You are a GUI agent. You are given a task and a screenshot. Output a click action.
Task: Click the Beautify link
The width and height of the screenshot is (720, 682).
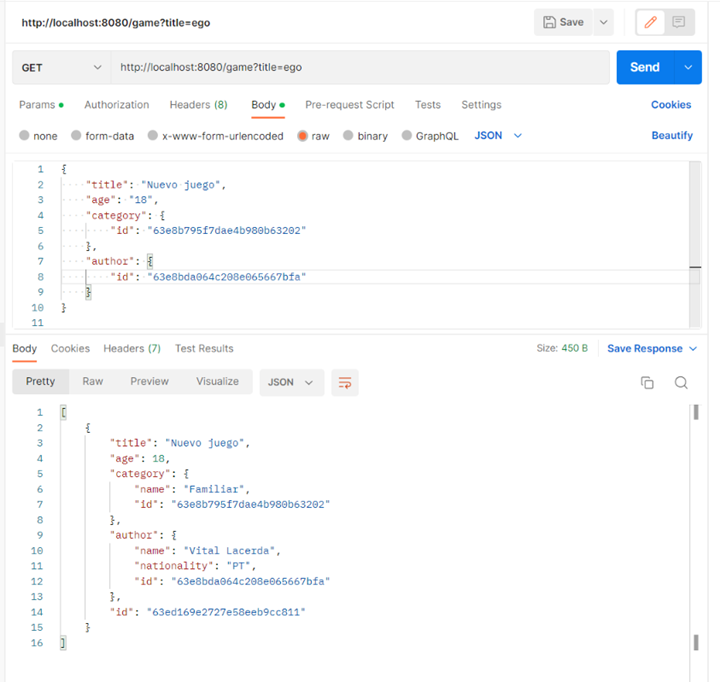(671, 136)
